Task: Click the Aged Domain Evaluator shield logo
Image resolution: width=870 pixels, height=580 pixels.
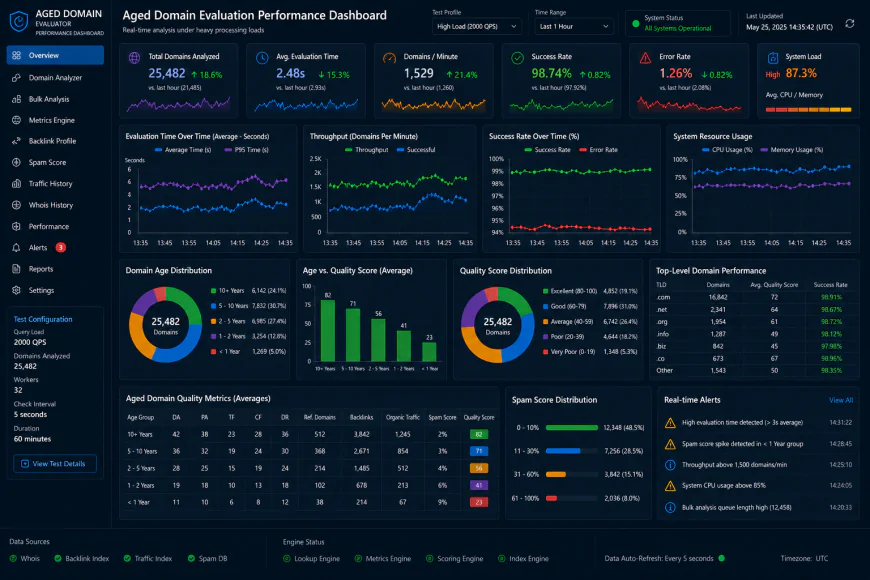Action: point(19,22)
